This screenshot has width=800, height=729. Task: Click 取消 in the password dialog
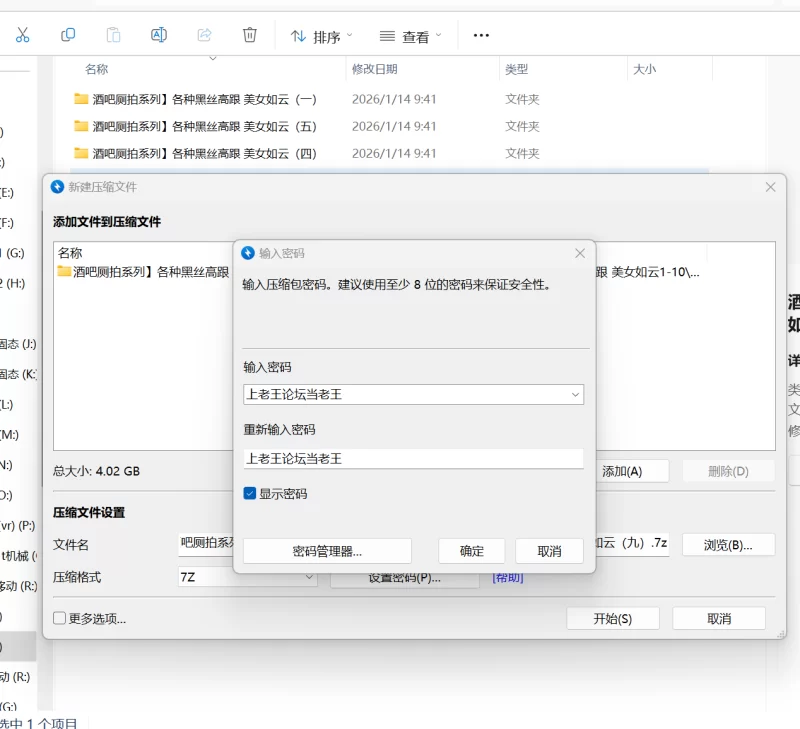[x=549, y=551]
